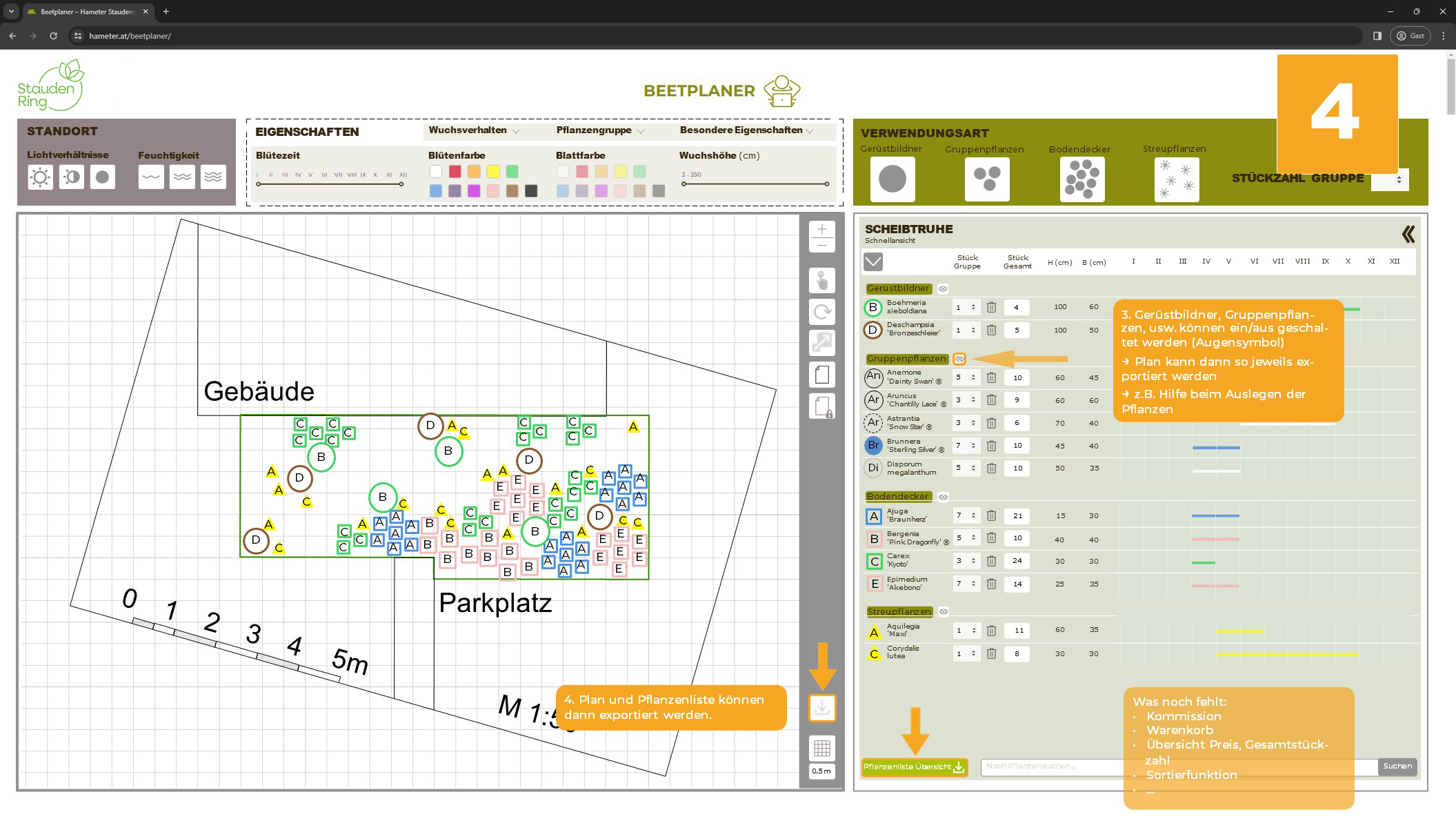Click the locked page icon
This screenshot has height=819, width=1456.
point(821,406)
